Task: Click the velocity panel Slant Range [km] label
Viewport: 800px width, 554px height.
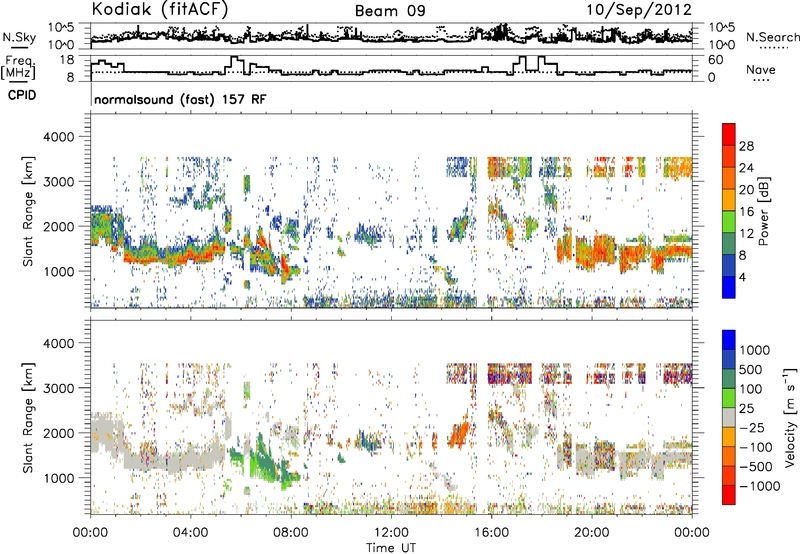Action: click(x=28, y=417)
